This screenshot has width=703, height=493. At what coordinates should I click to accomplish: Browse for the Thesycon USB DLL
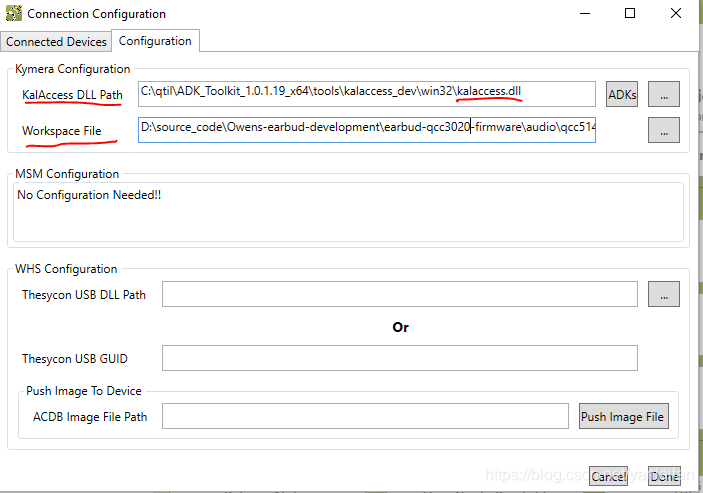(664, 294)
